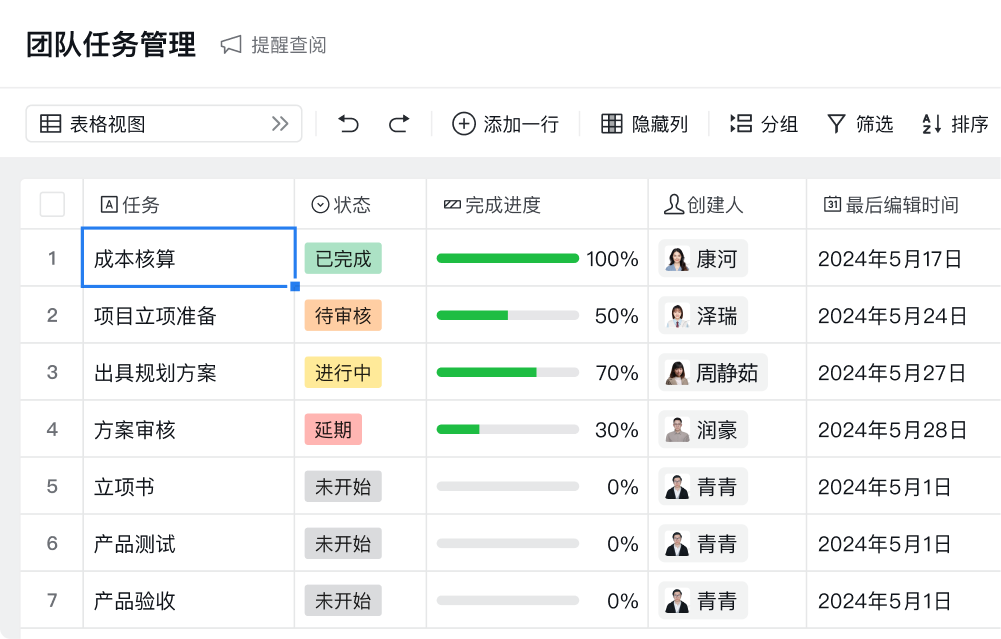Click the 70% progress bar of 出具规划方案
Viewport: 1001px width, 639px height.
click(508, 372)
